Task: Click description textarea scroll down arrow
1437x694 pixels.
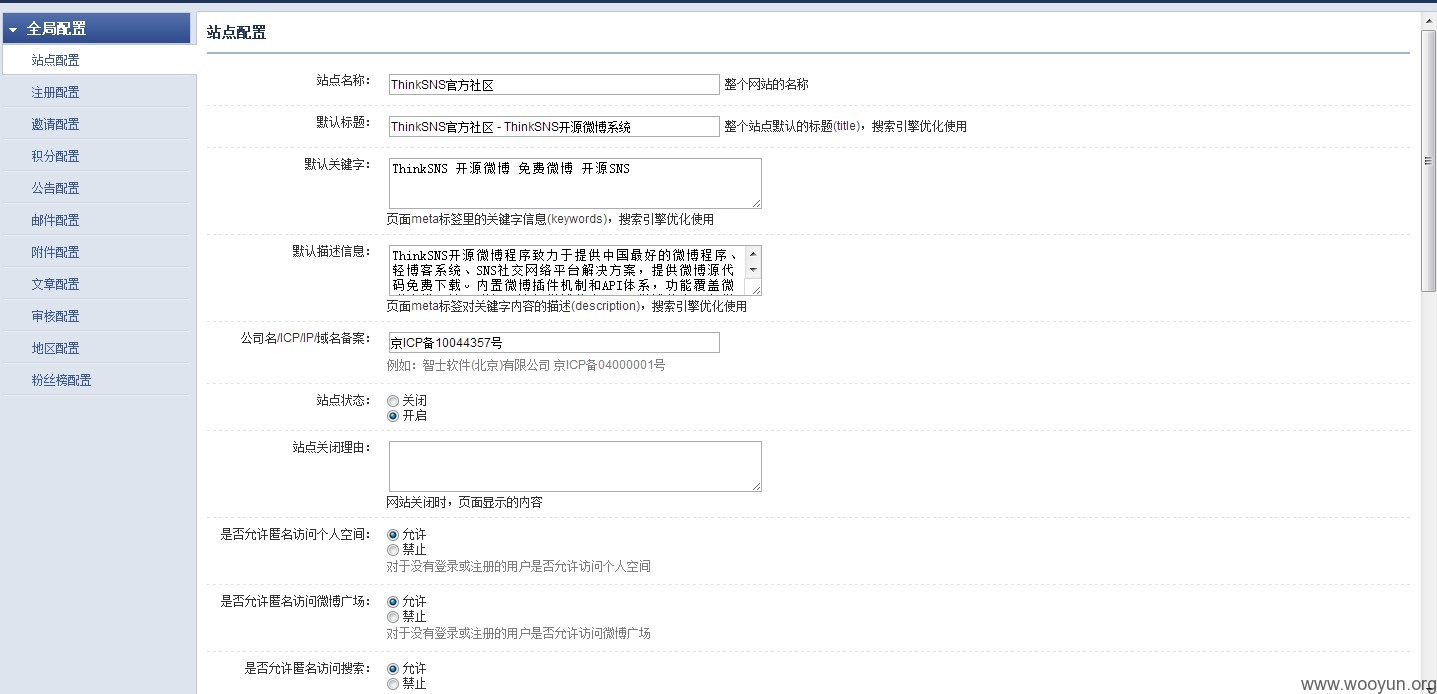Action: [x=754, y=271]
